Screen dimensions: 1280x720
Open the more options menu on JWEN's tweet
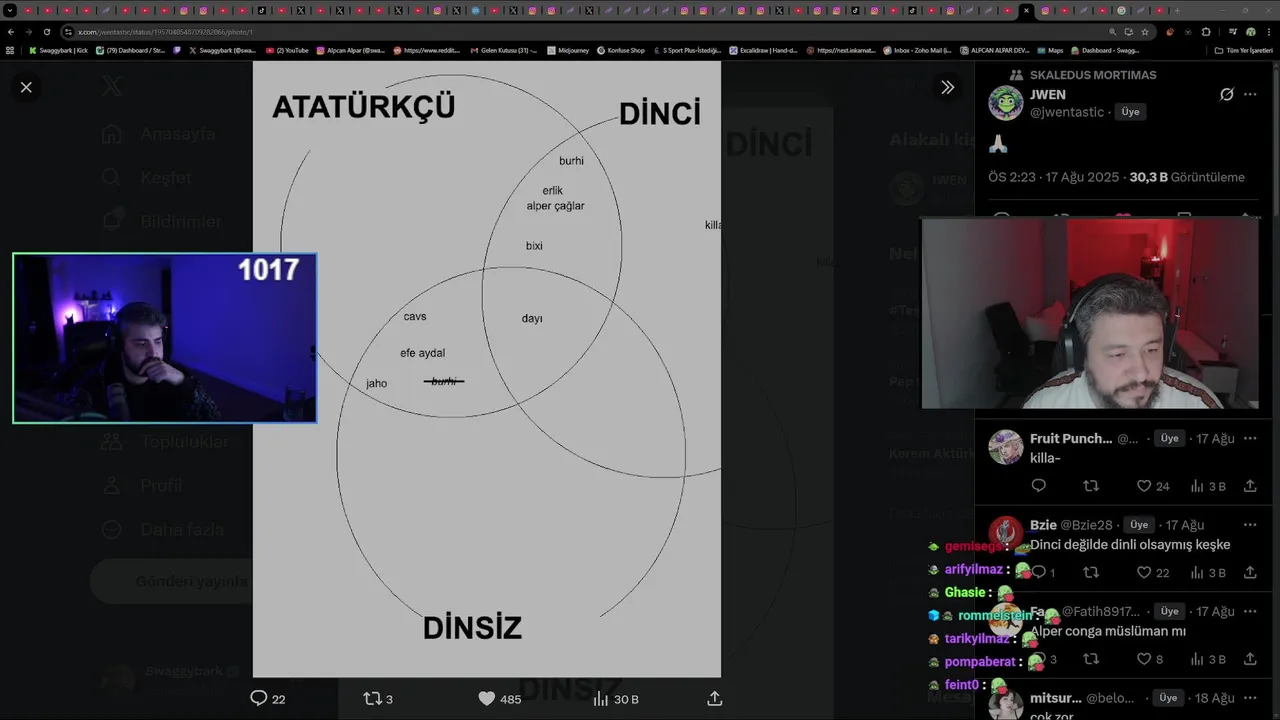point(1250,94)
